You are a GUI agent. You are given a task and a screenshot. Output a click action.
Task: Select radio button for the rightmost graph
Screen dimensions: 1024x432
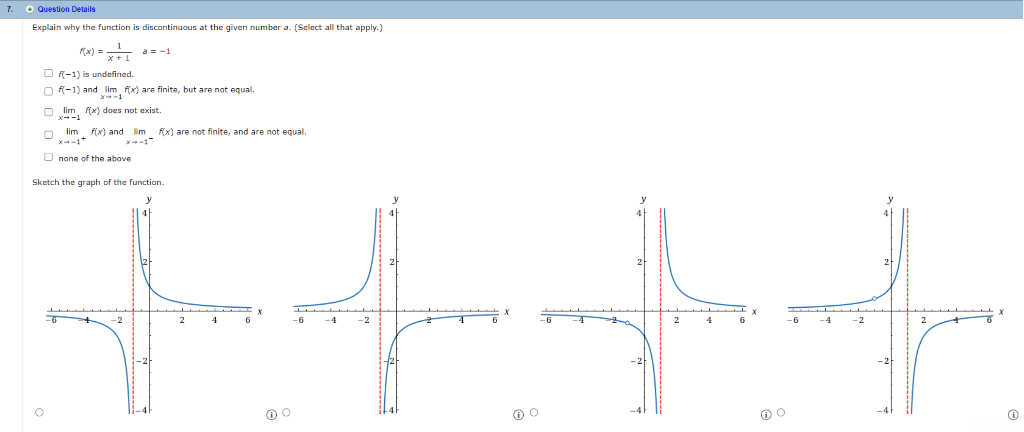tap(780, 412)
